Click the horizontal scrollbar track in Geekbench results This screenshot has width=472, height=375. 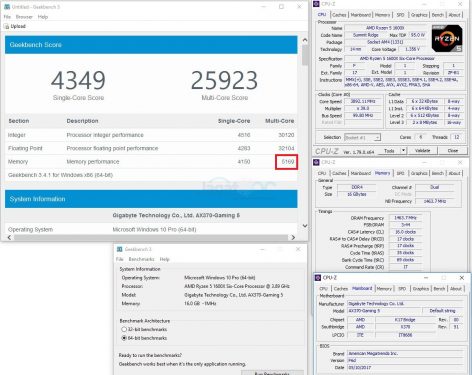click(151, 237)
